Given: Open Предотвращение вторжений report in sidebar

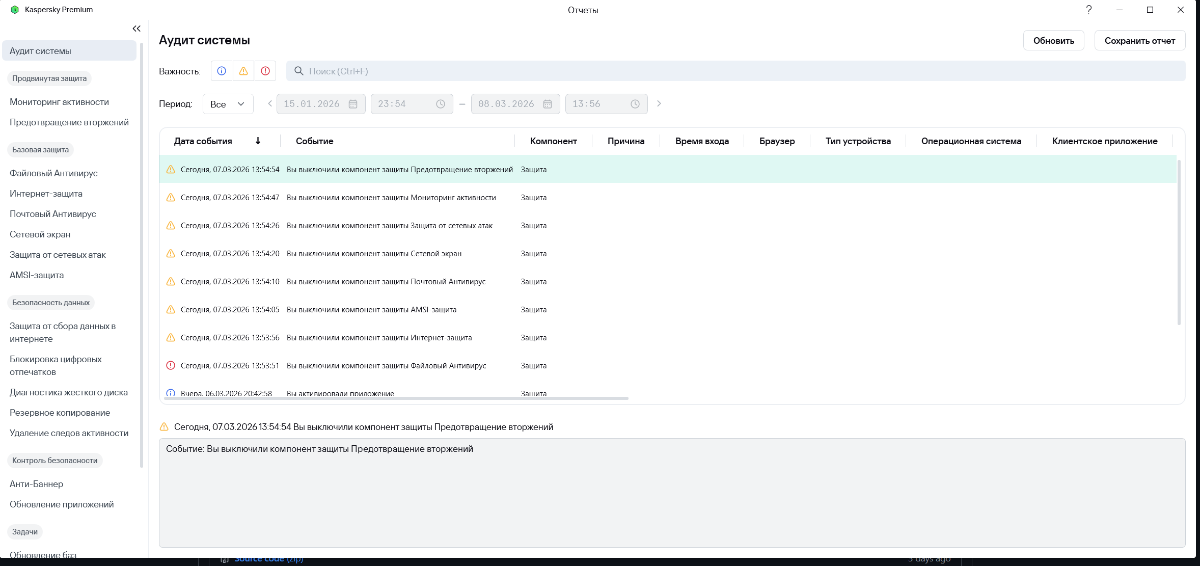Looking at the screenshot, I should (69, 122).
